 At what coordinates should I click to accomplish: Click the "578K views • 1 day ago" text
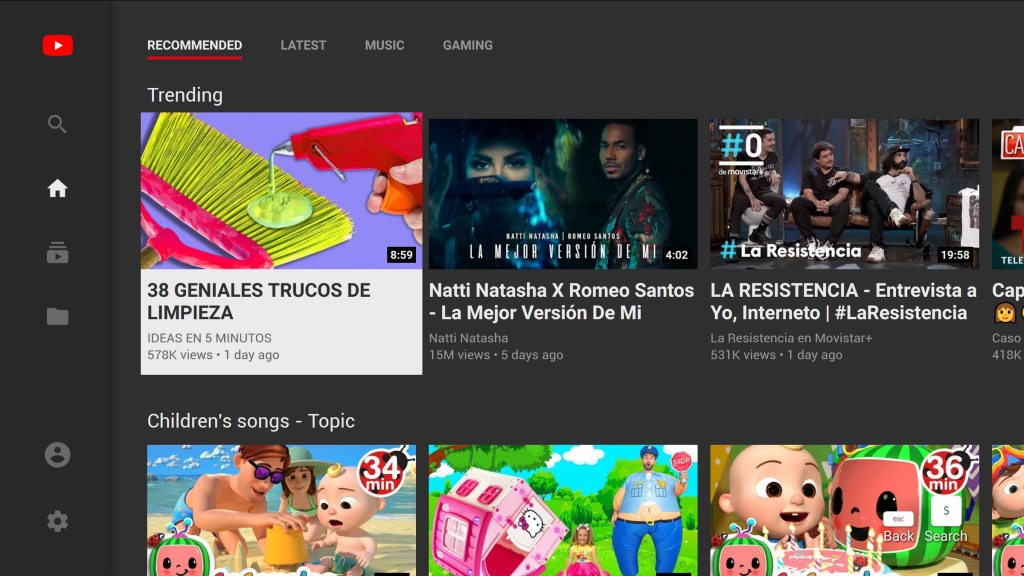pos(213,355)
